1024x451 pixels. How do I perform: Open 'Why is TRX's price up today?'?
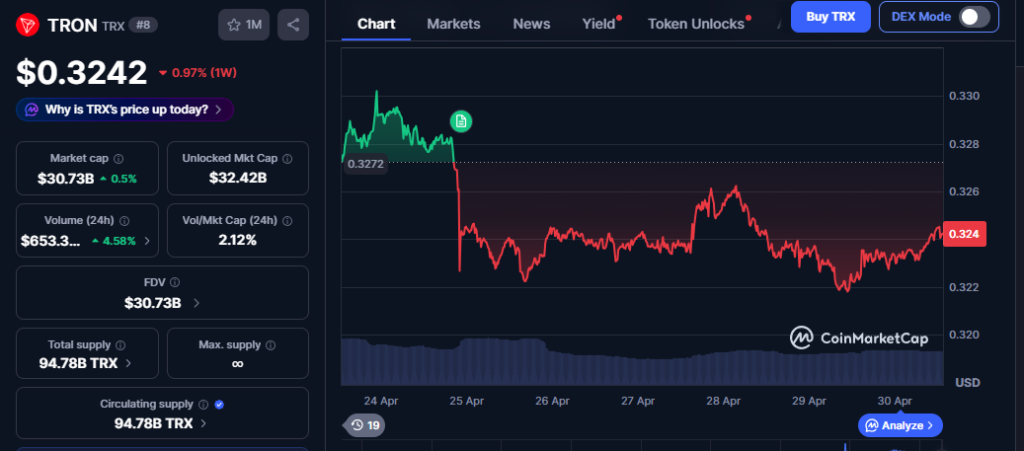pos(125,109)
